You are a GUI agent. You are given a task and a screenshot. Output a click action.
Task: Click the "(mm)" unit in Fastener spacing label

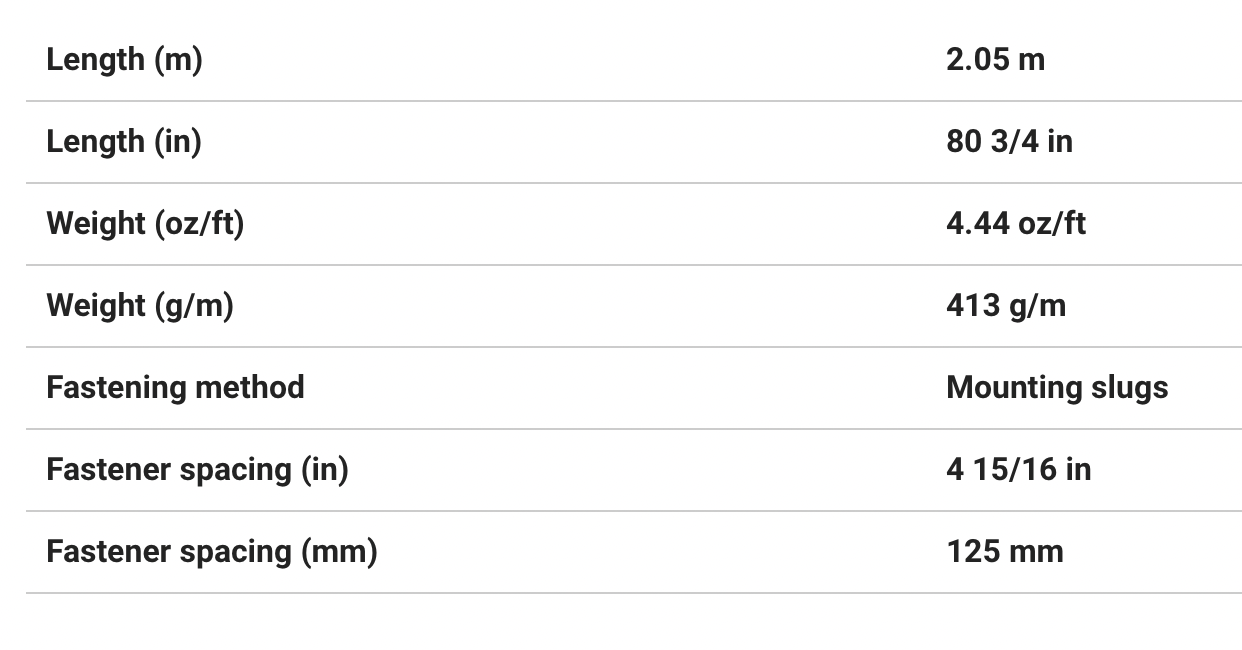(340, 552)
